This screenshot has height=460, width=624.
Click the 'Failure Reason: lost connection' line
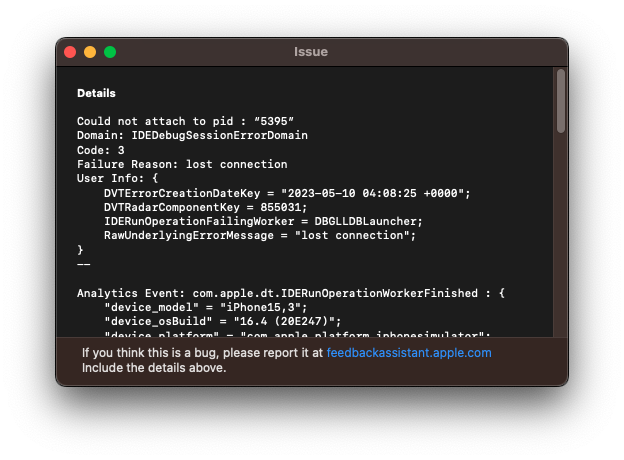[x=182, y=164]
